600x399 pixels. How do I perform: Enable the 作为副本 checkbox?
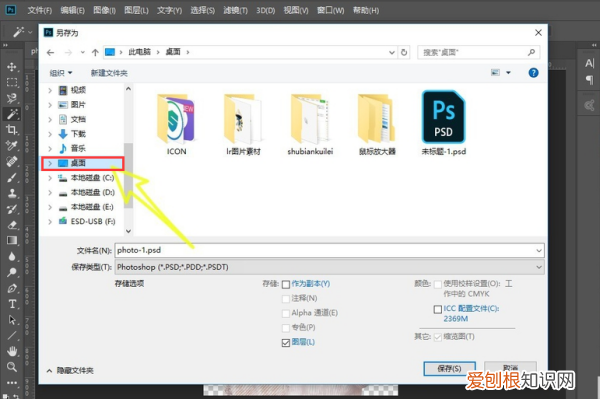[x=286, y=284]
